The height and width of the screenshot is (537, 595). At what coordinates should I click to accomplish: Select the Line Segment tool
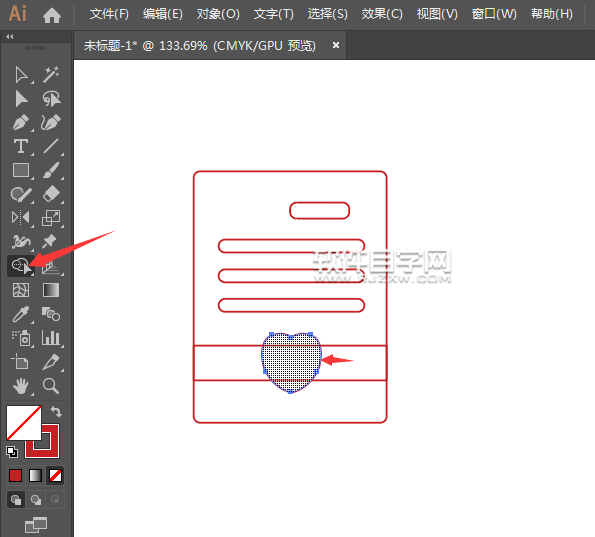point(51,146)
